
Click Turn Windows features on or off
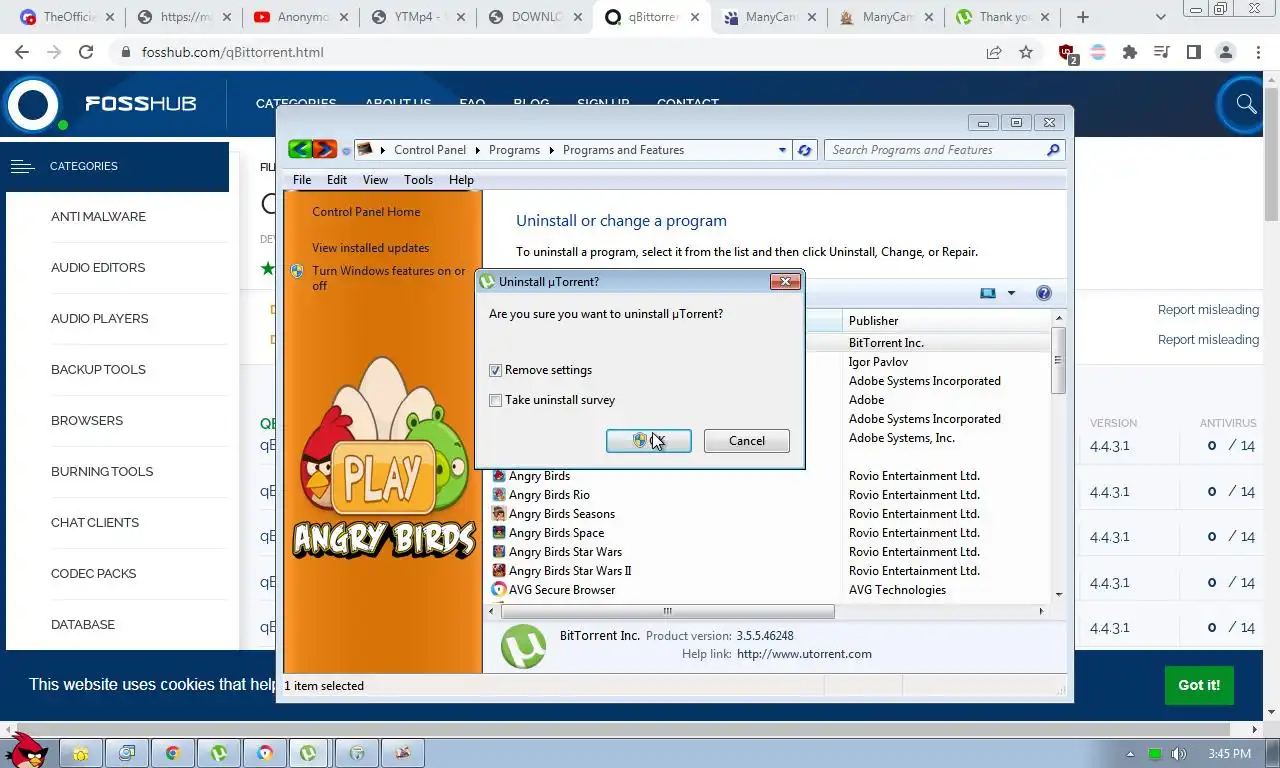(x=388, y=278)
